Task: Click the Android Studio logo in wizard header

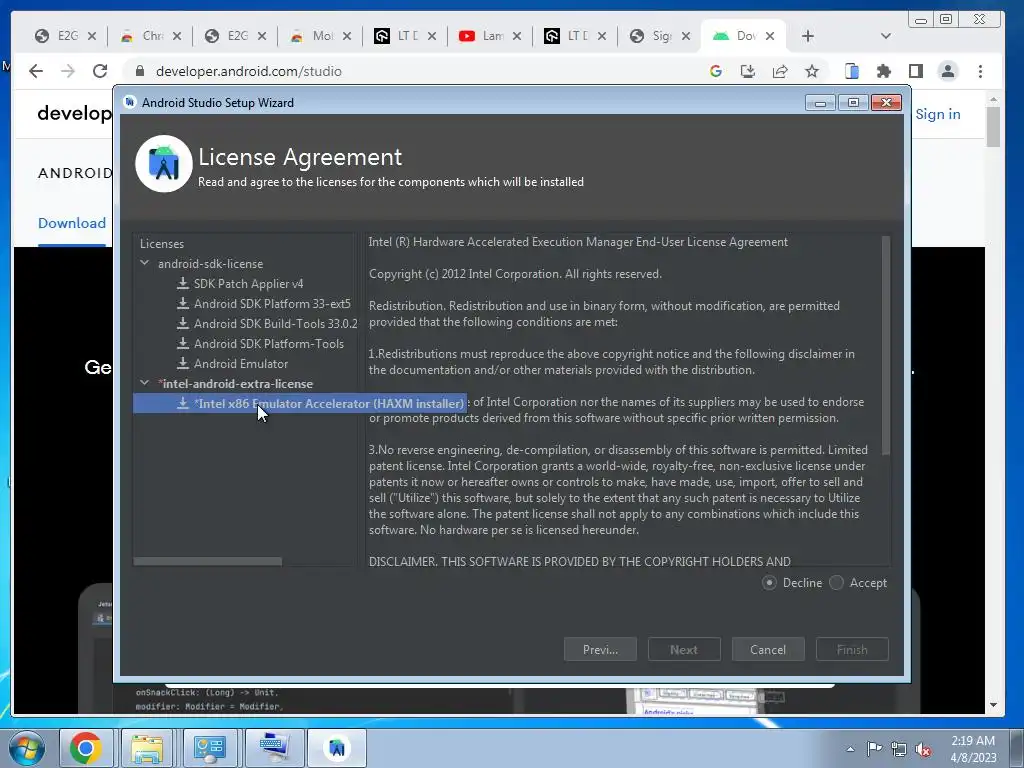Action: (163, 163)
